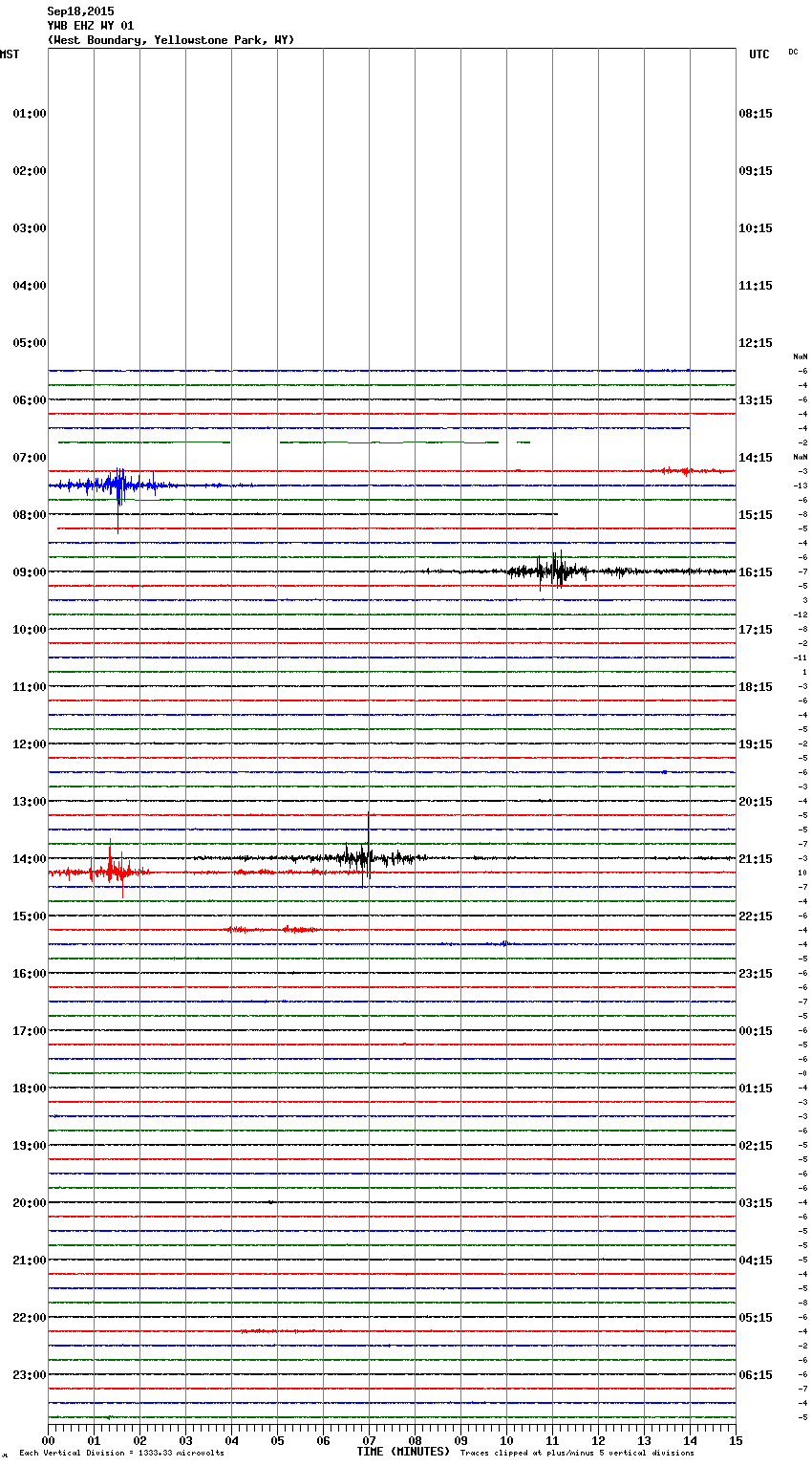The image size is (812, 1466).
Task: Click minute label 03 on the bottom axis
Action: (x=185, y=1440)
